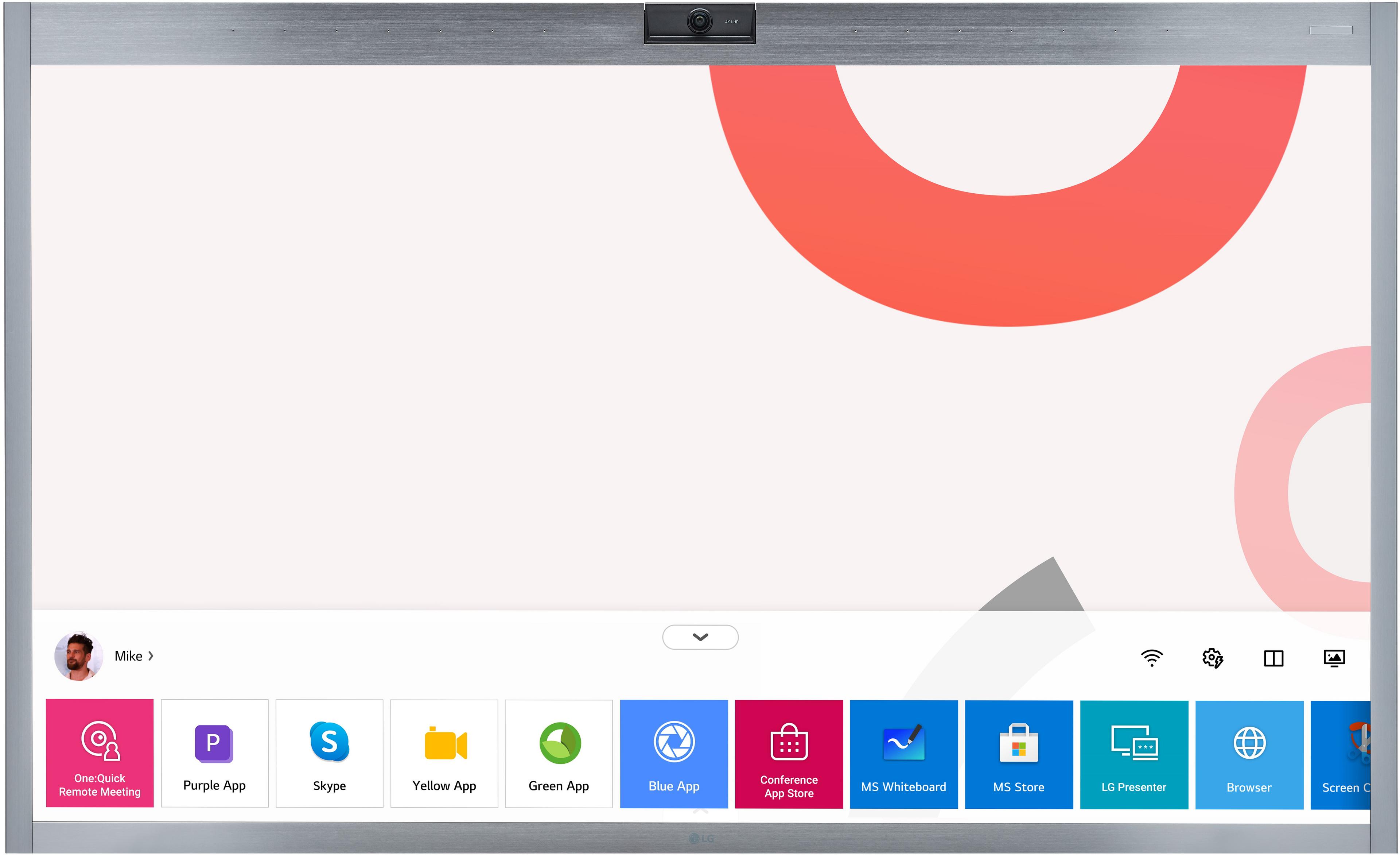Open the MS Store app

click(1019, 753)
